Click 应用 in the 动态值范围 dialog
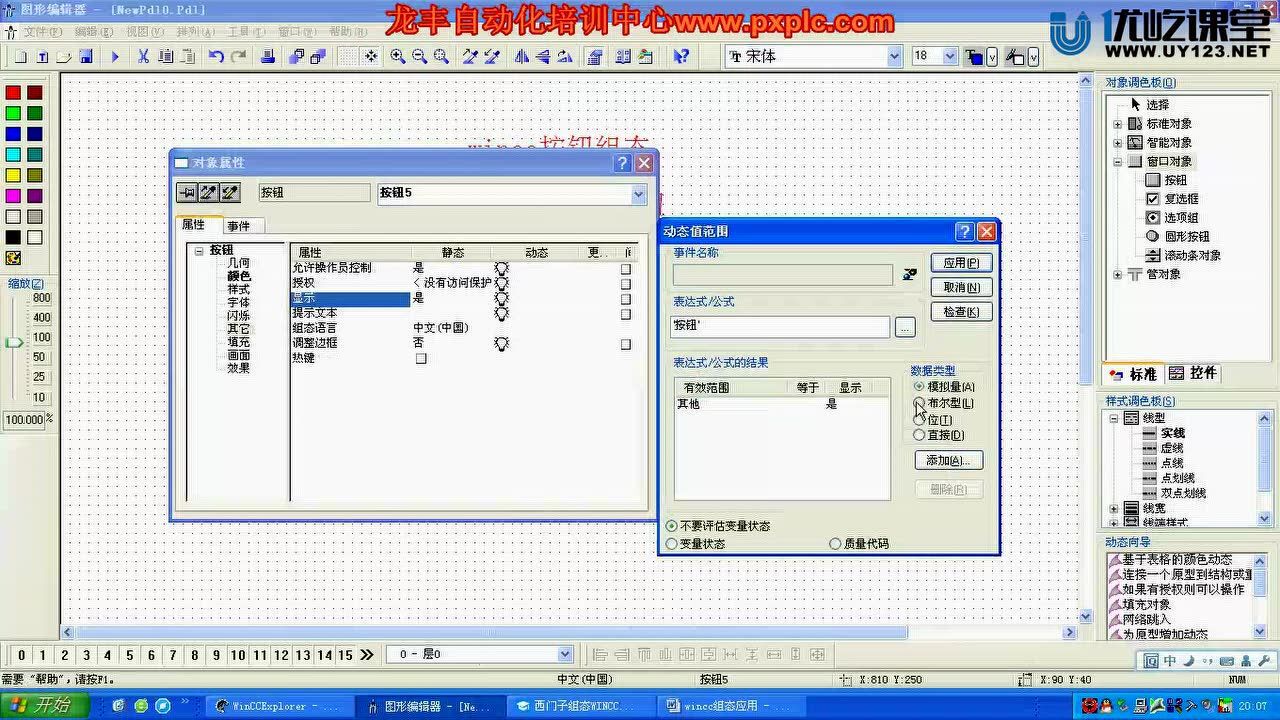The image size is (1280, 720). pos(959,262)
